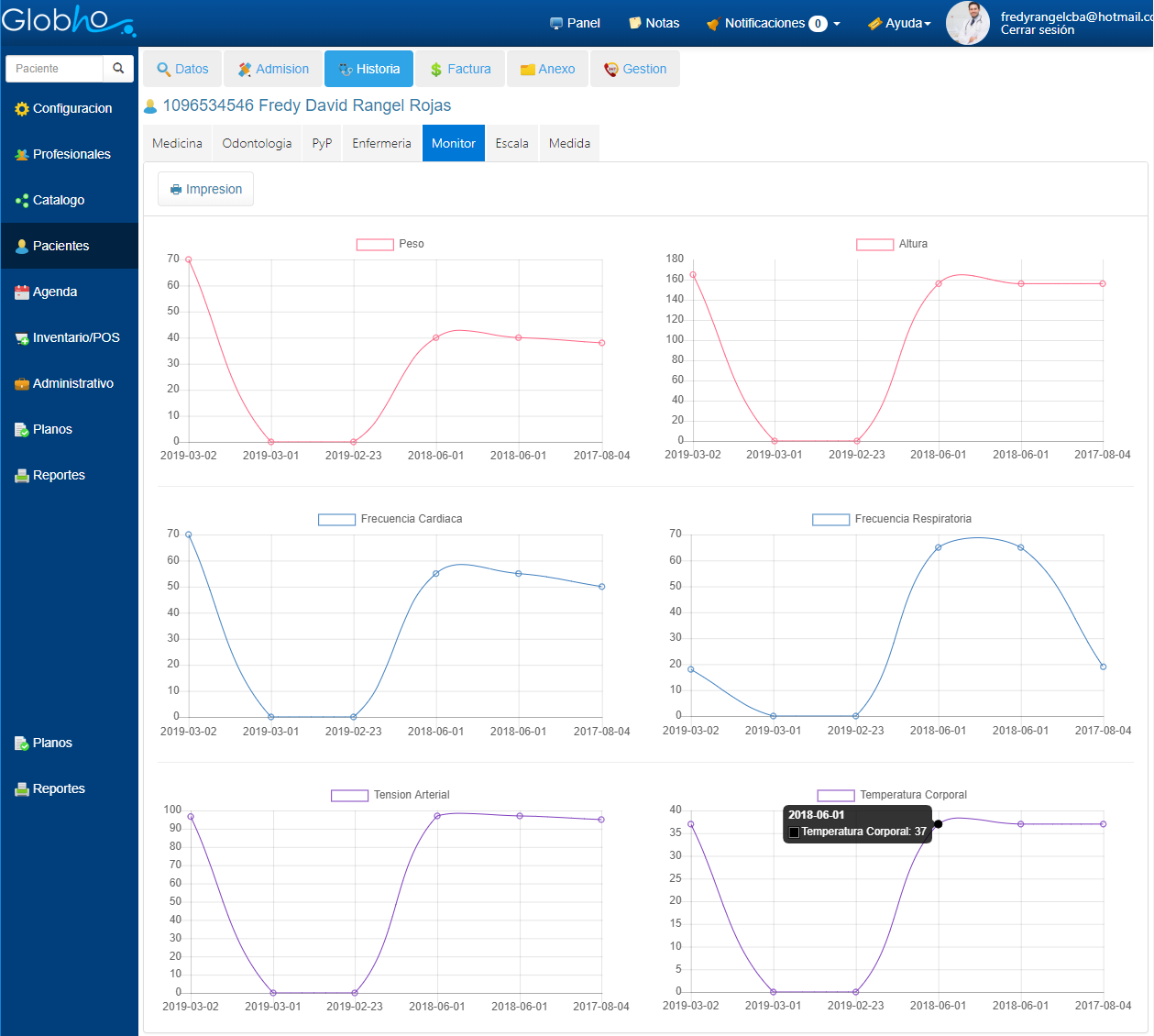Select the Inventario/POS sidebar icon
The height and width of the screenshot is (1036, 1154).
click(x=22, y=338)
